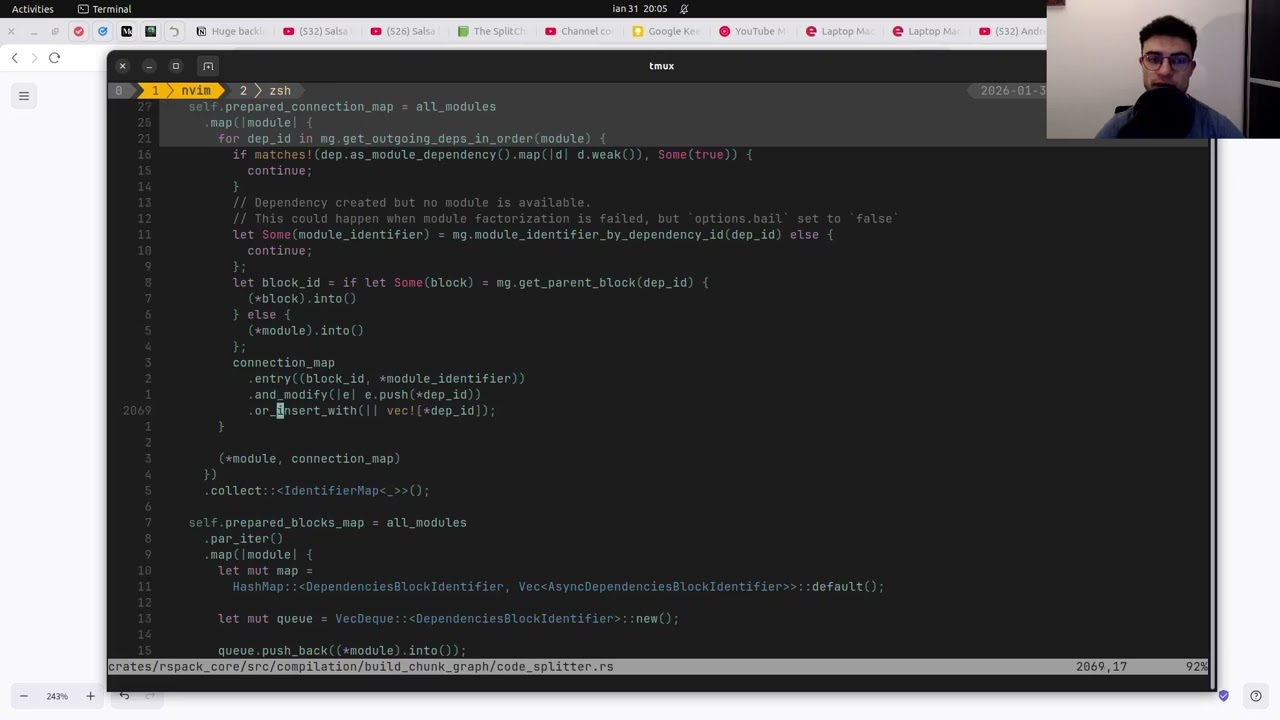The height and width of the screenshot is (720, 1280).
Task: Click the (*module).into() expression
Action: pos(306,331)
